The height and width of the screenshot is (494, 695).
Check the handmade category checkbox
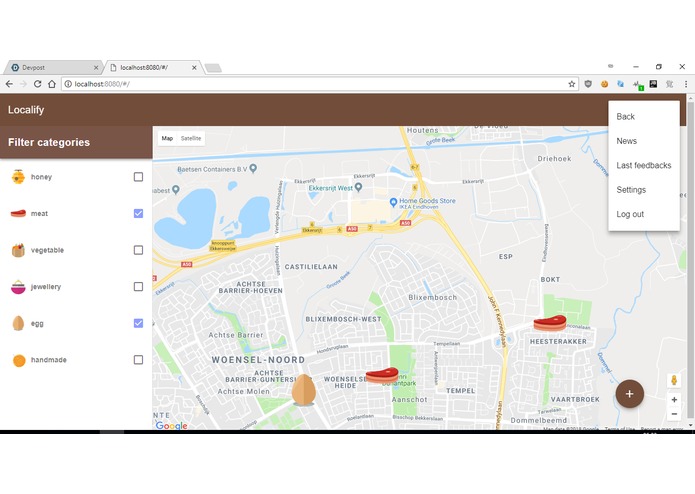click(x=138, y=360)
